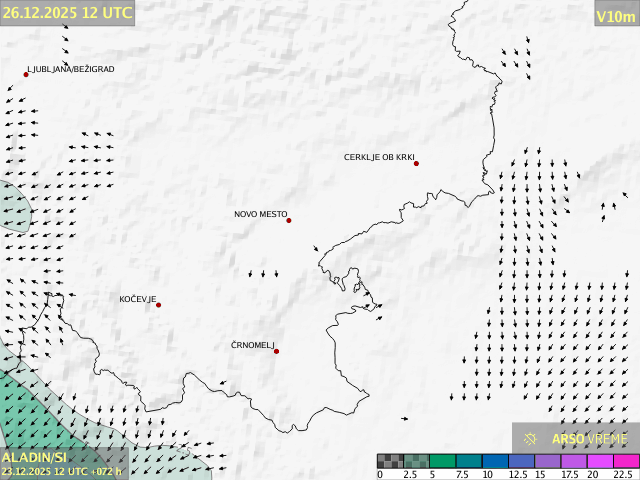This screenshot has height=480, width=640.
Task: Select the green 5 m/s legend swatch
Action: pyautogui.click(x=442, y=461)
